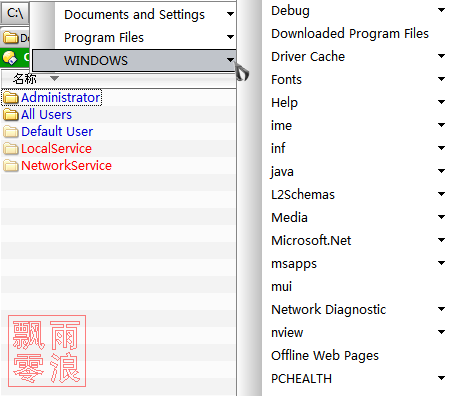The width and height of the screenshot is (451, 396).
Task: Select the LocalService folder icon
Action: (x=11, y=149)
